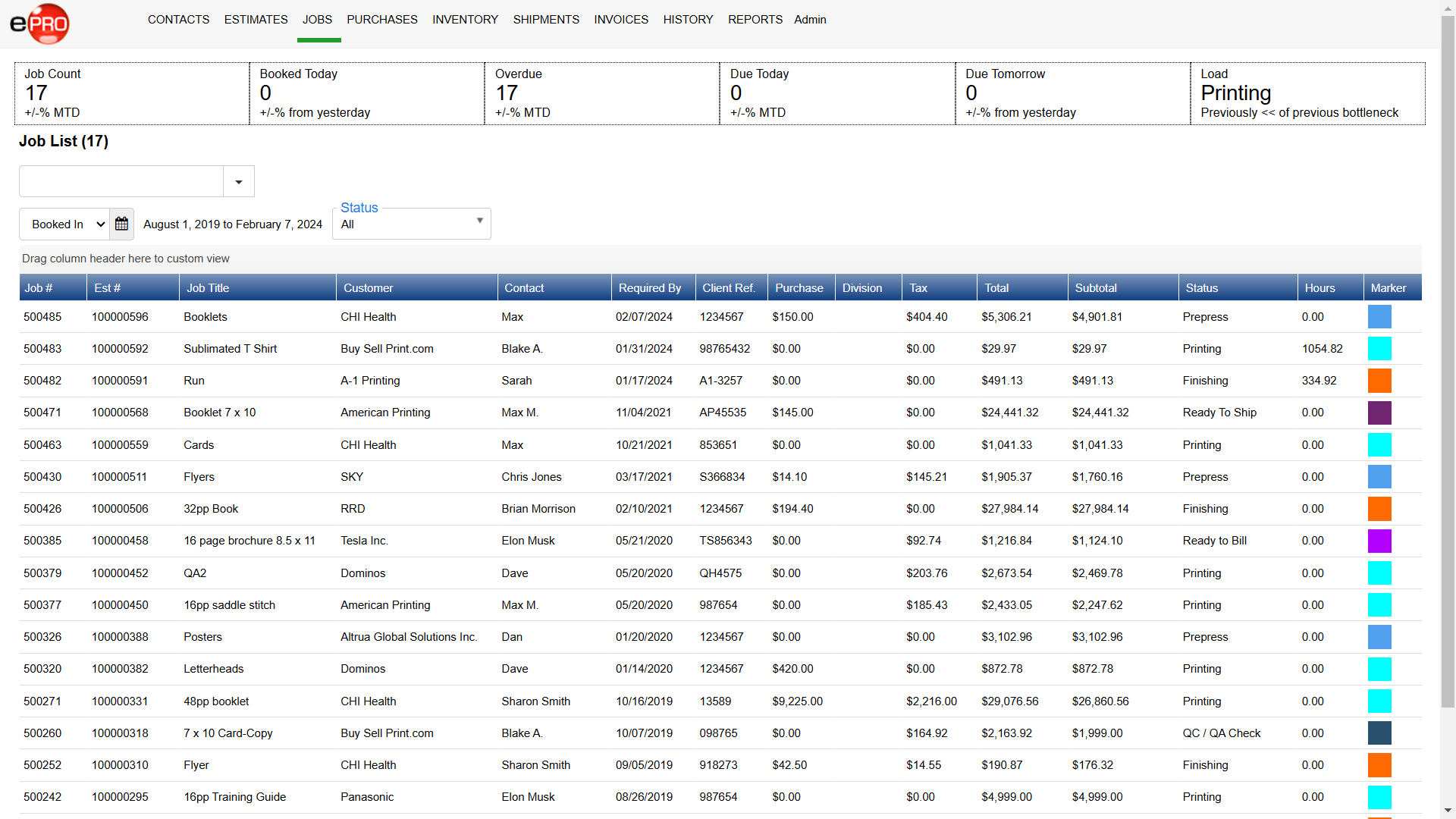Click the scrollbar up arrow
This screenshot has width=1456, height=819.
coord(1447,8)
